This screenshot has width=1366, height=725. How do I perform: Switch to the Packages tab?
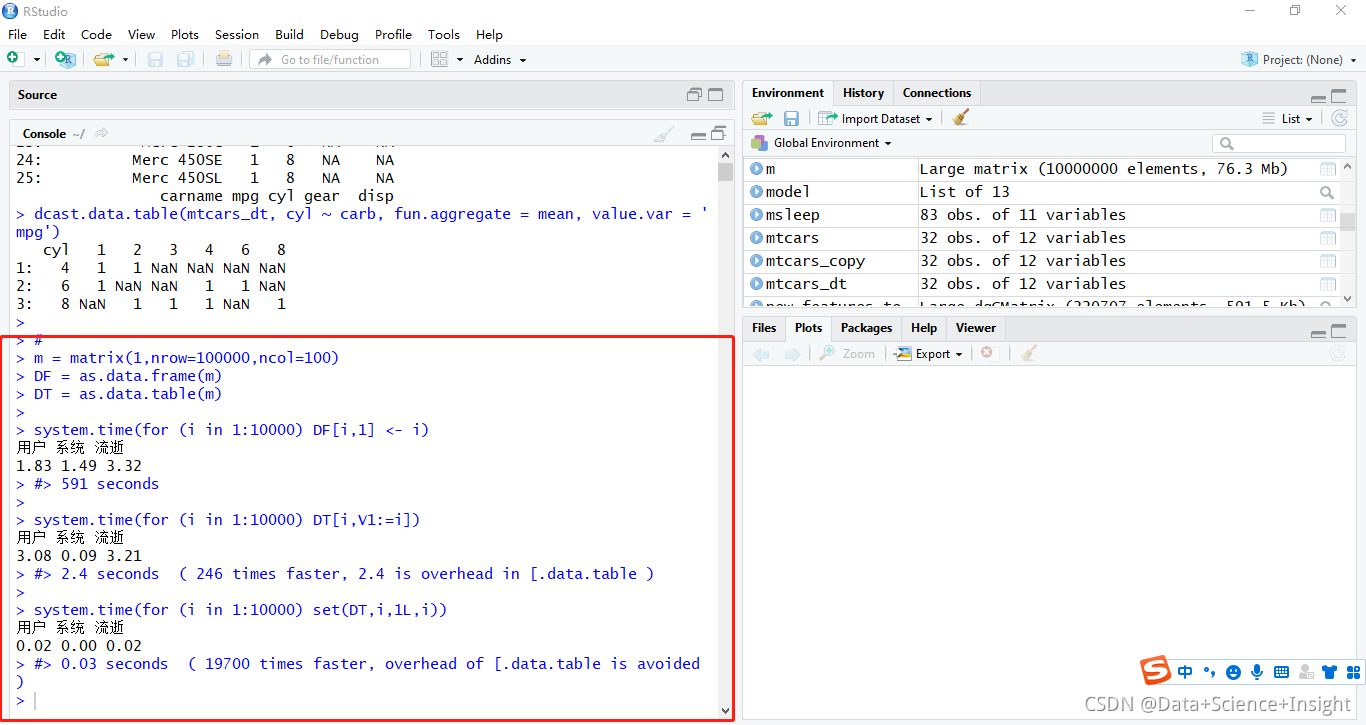pos(866,328)
